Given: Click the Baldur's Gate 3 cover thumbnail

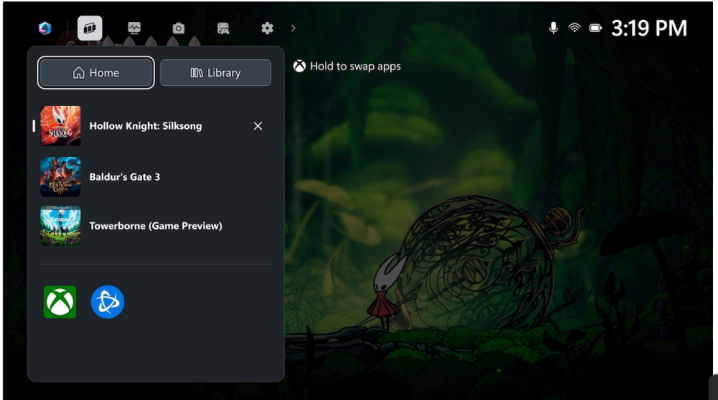Looking at the screenshot, I should tap(60, 177).
